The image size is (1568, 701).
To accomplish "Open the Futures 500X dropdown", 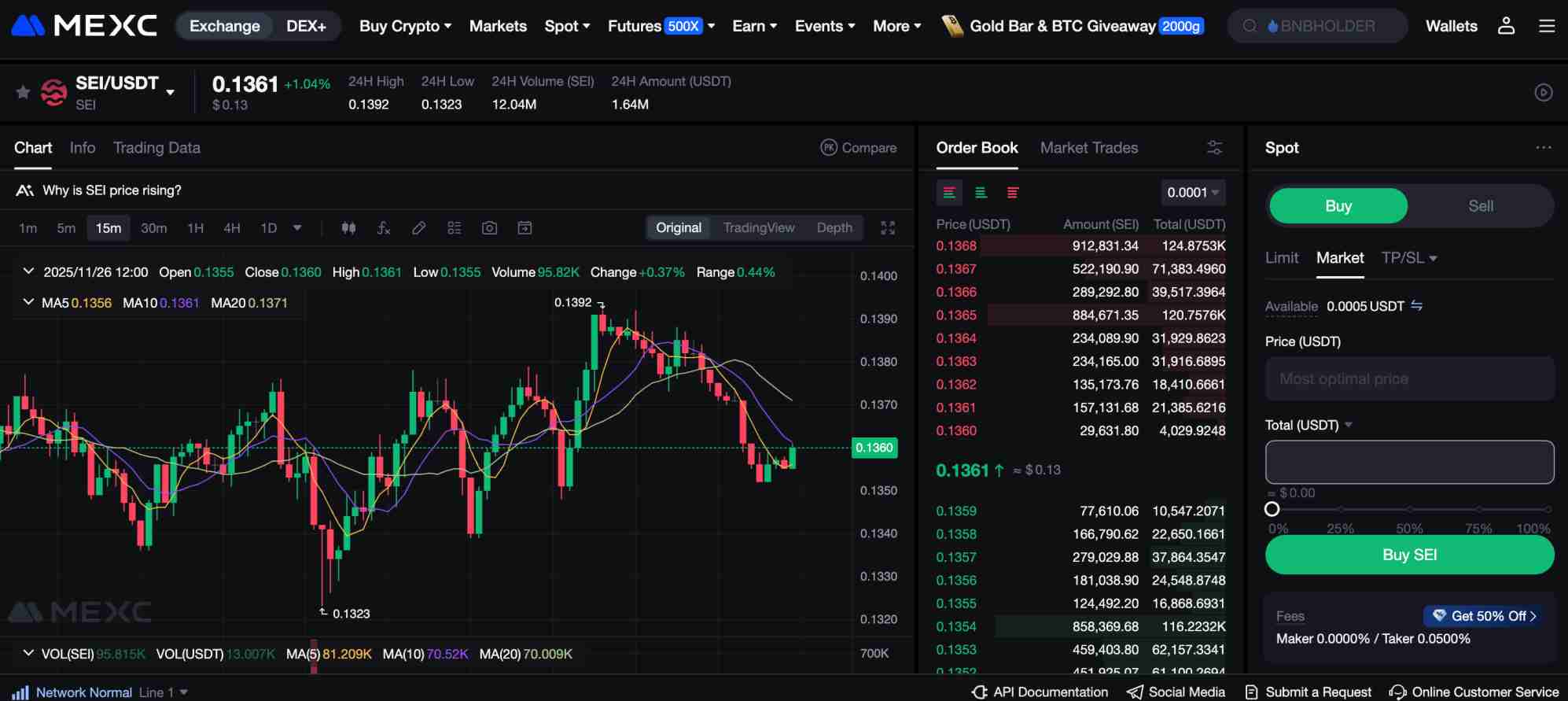I will point(661,26).
